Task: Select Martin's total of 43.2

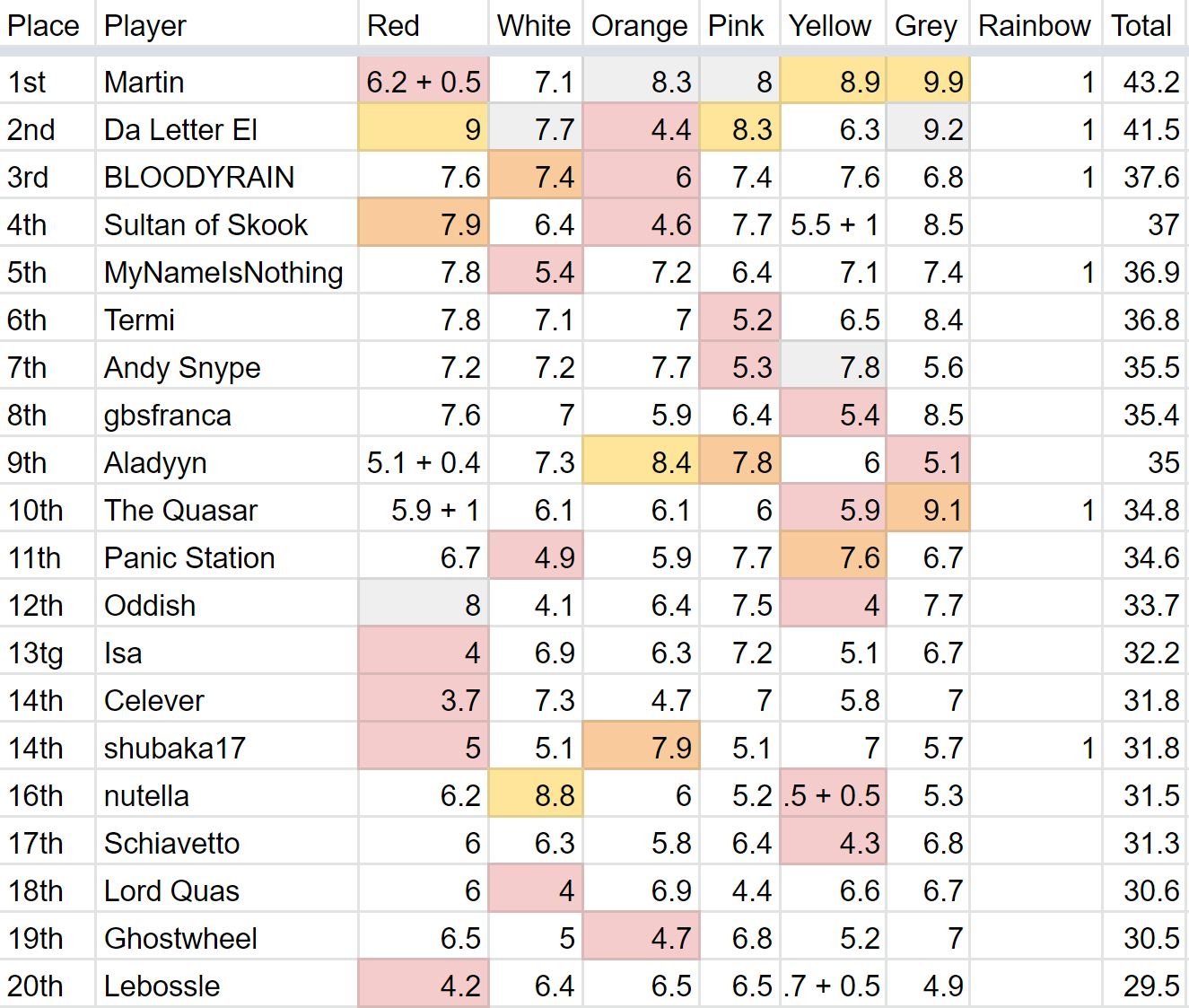Action: click(x=1150, y=83)
